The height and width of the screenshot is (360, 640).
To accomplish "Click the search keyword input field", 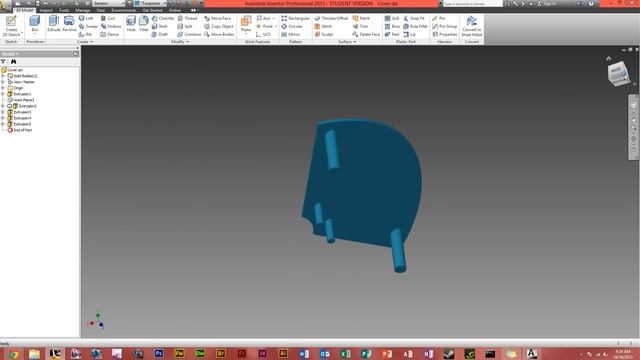I will click(472, 3).
